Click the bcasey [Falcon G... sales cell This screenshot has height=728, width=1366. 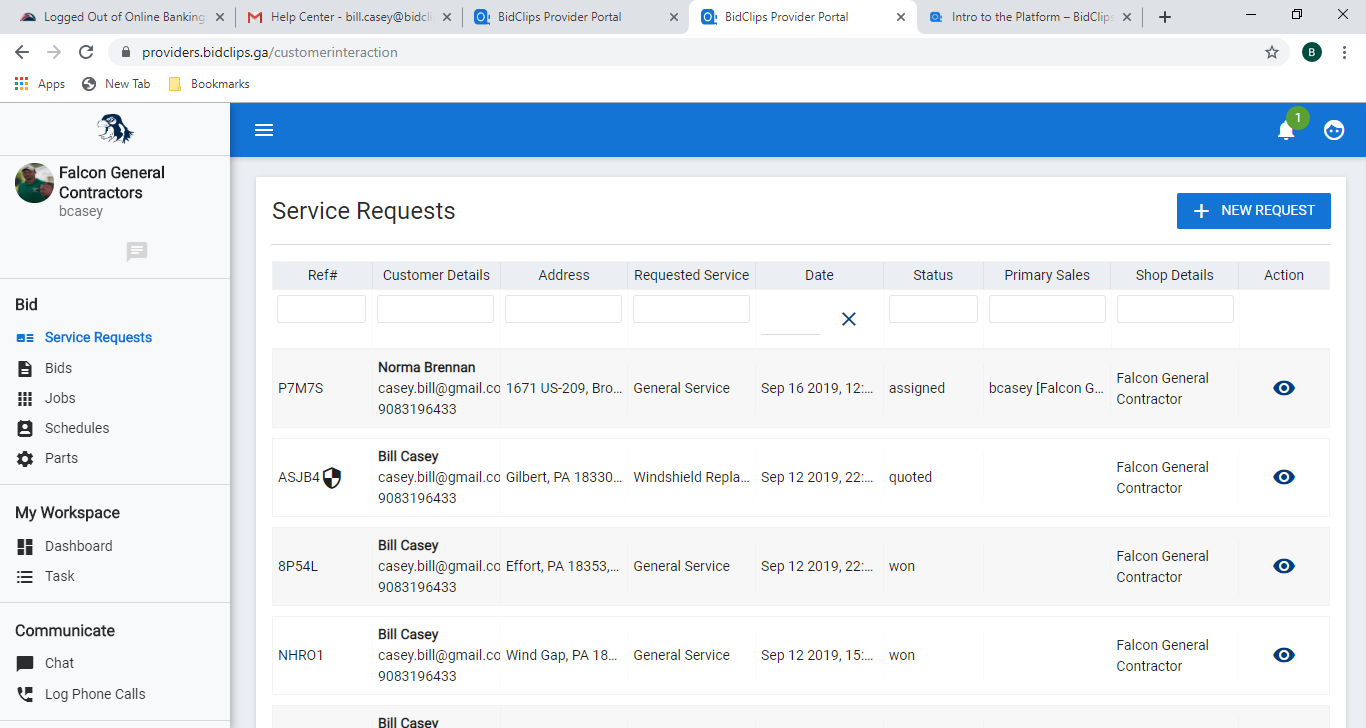point(1047,388)
